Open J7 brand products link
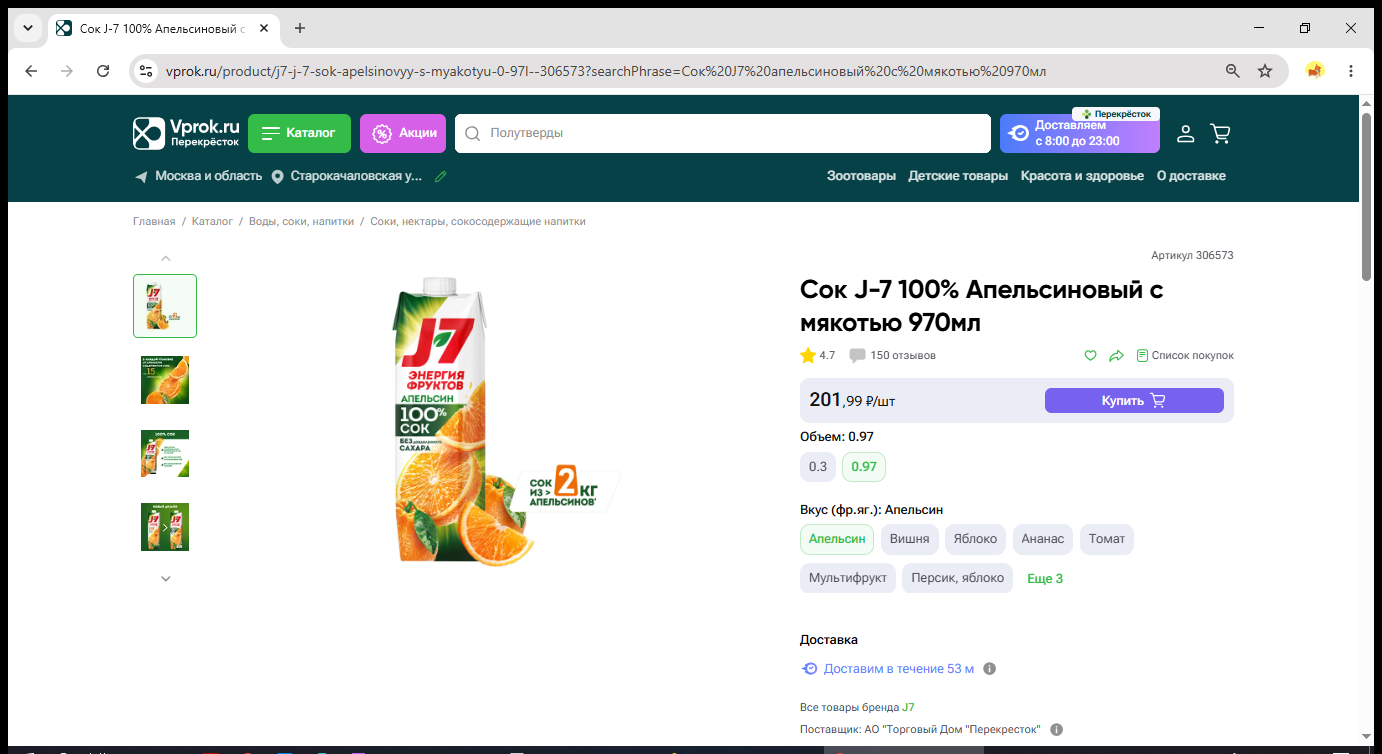 (x=908, y=708)
